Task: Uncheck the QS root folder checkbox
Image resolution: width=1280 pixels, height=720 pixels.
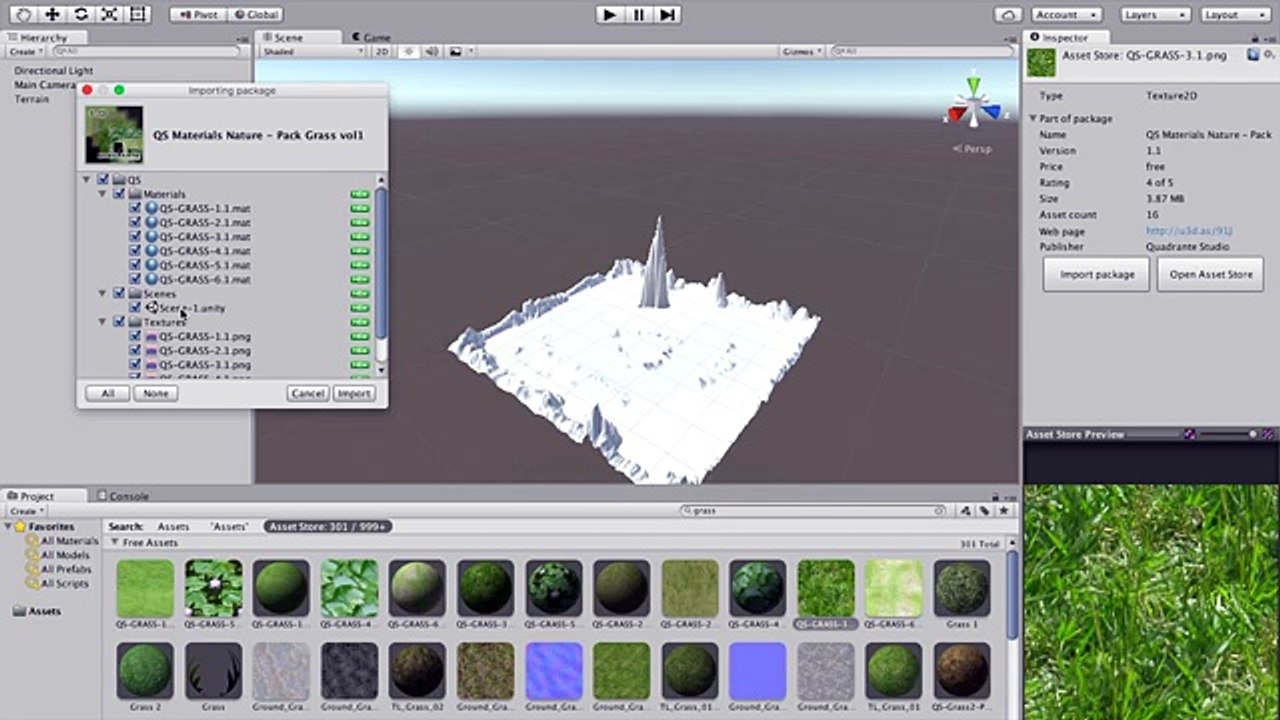Action: pyautogui.click(x=103, y=180)
